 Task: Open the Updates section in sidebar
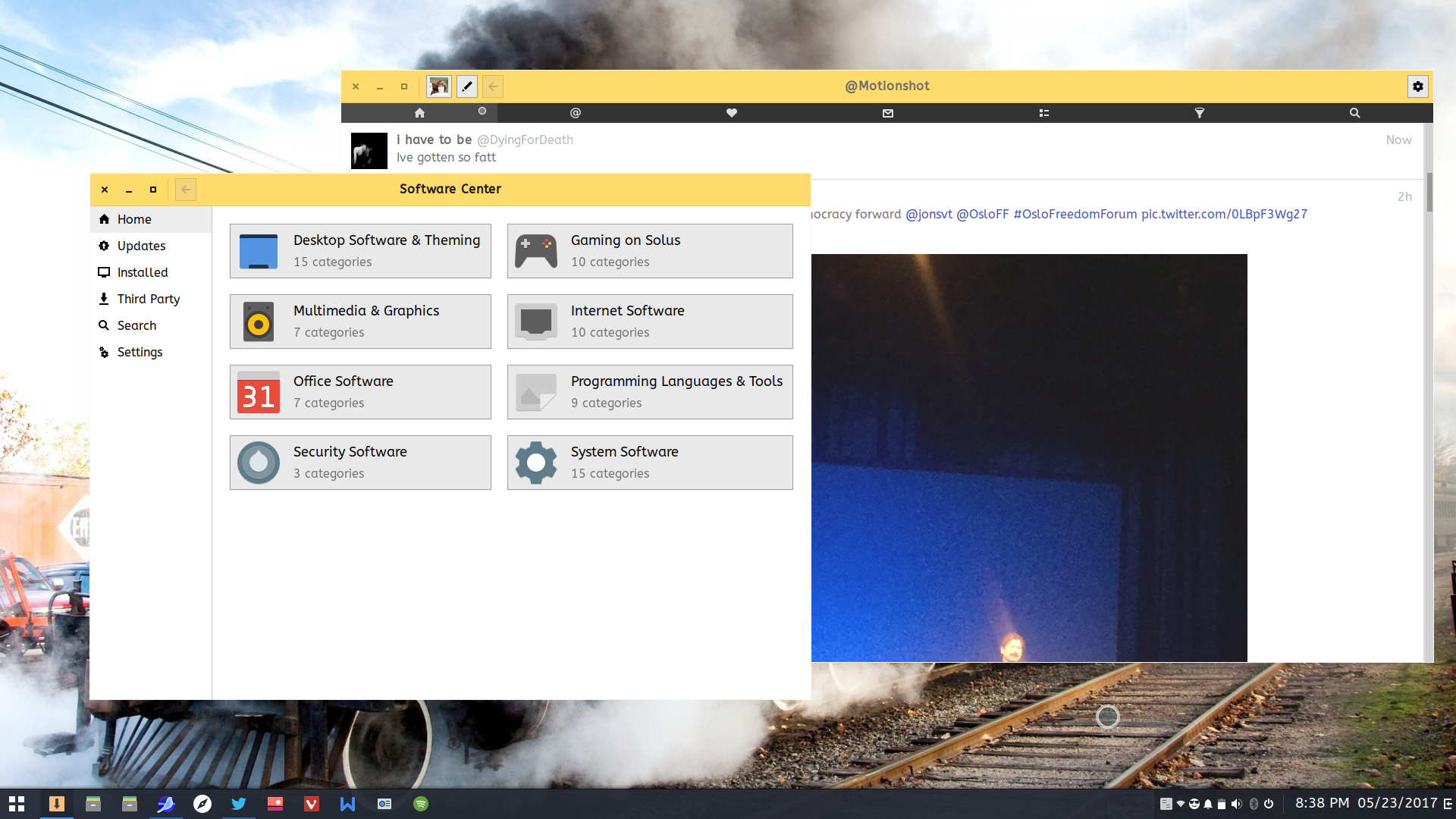pyautogui.click(x=141, y=246)
